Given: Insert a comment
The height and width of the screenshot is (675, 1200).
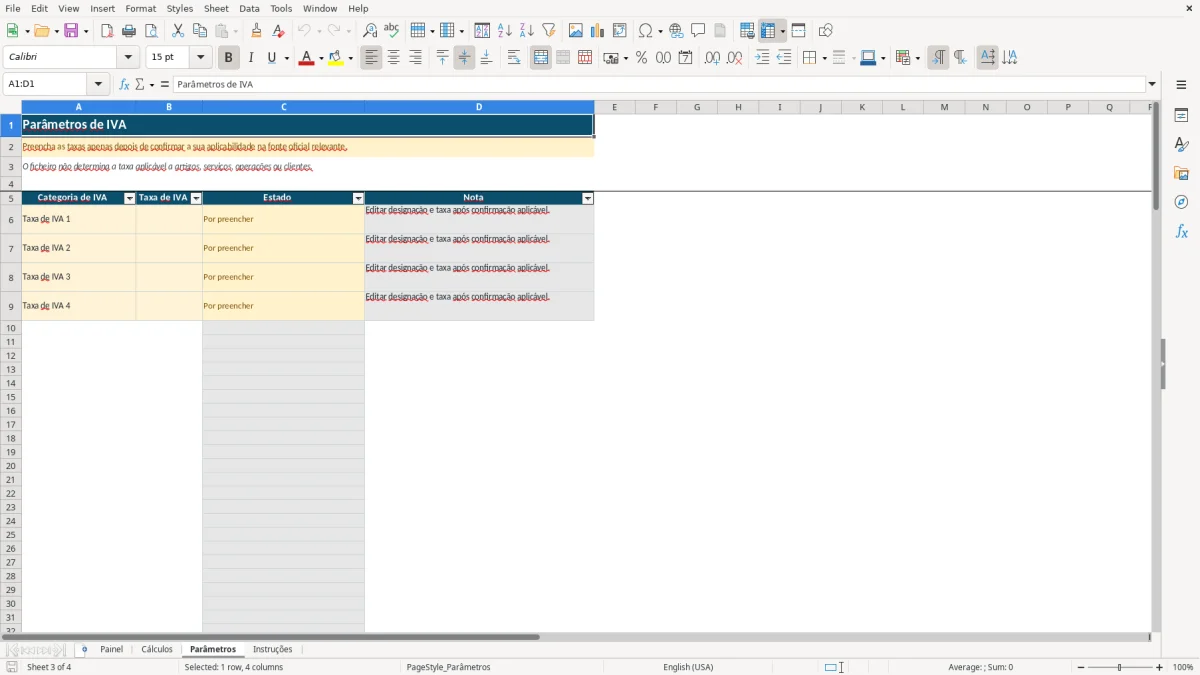Looking at the screenshot, I should (699, 31).
